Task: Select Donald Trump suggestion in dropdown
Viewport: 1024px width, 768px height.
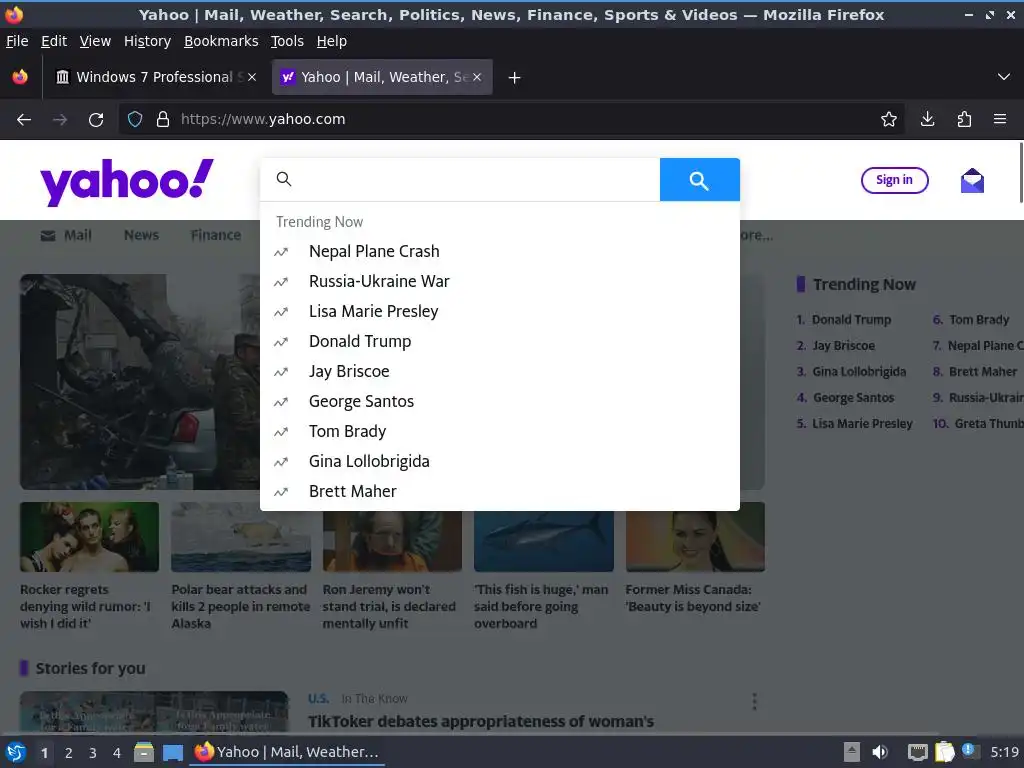Action: [500, 342]
